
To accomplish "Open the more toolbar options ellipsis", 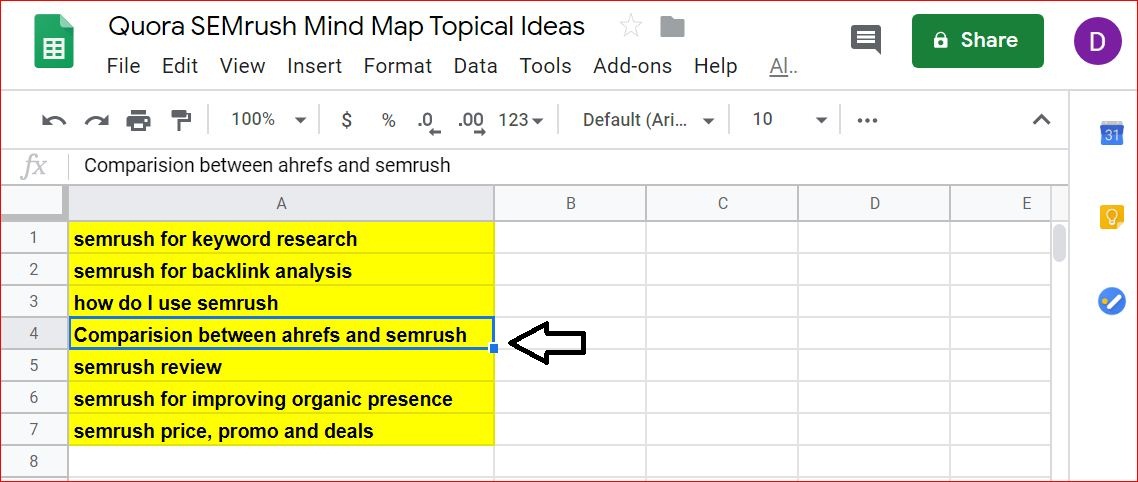I will pyautogui.click(x=867, y=120).
